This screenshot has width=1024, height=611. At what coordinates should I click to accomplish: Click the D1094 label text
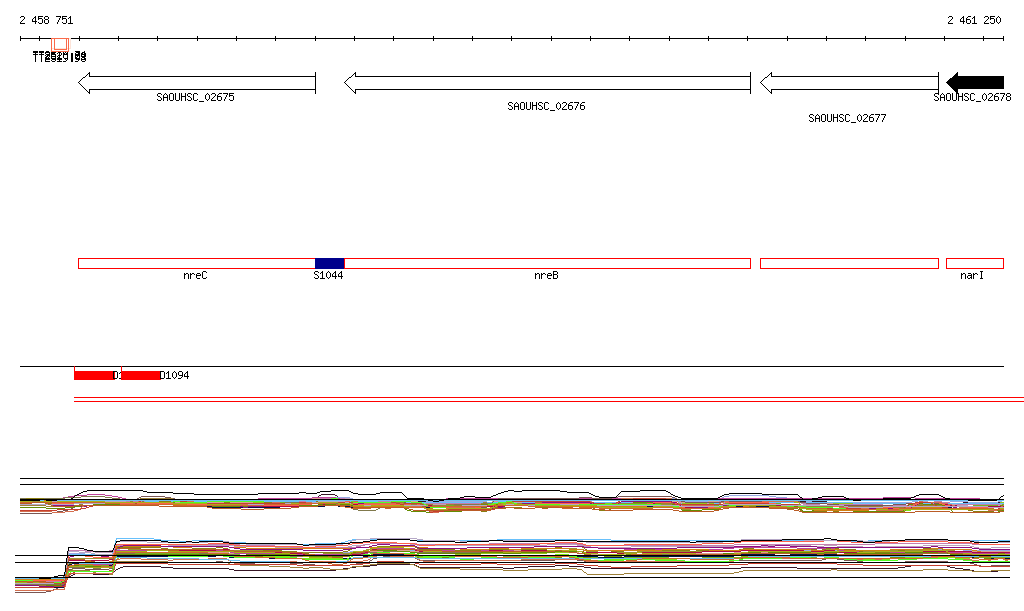(x=175, y=375)
